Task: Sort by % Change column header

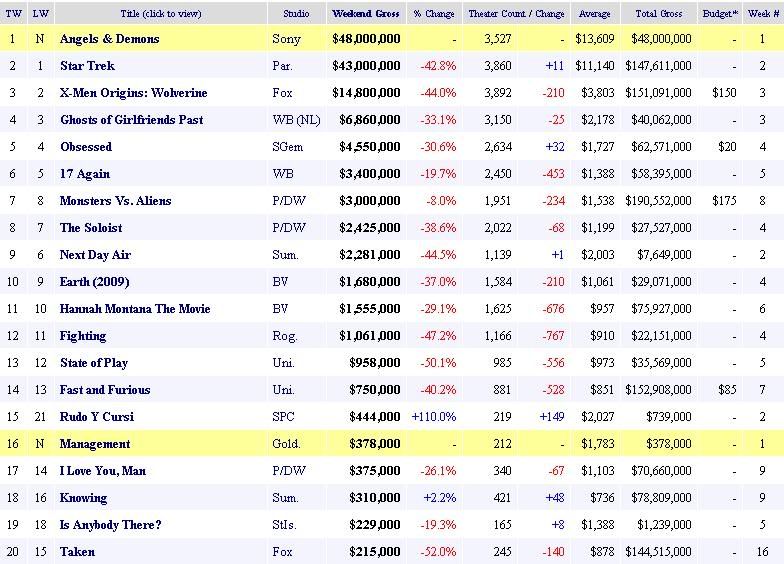Action: coord(434,14)
